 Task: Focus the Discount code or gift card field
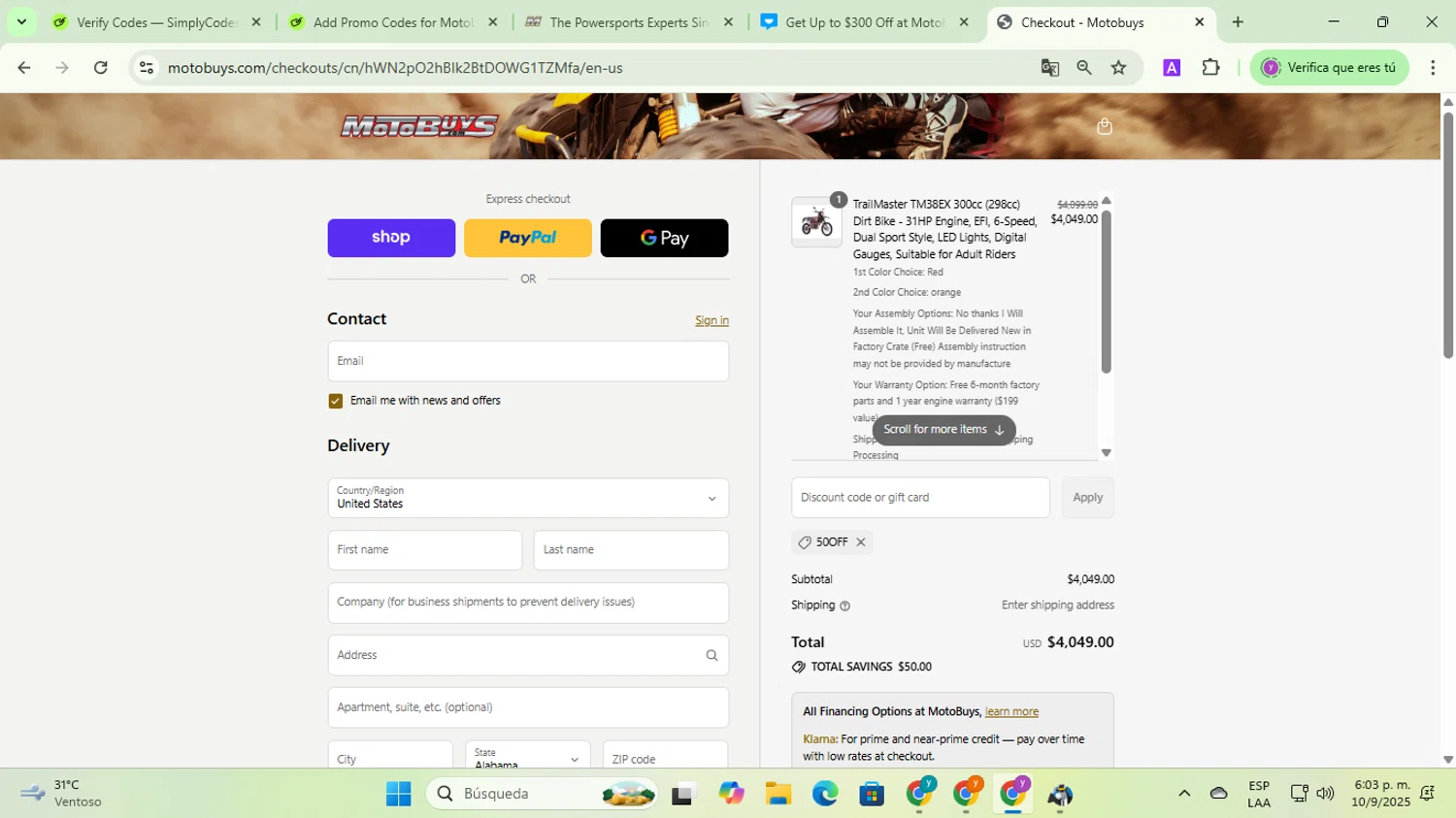tap(920, 498)
